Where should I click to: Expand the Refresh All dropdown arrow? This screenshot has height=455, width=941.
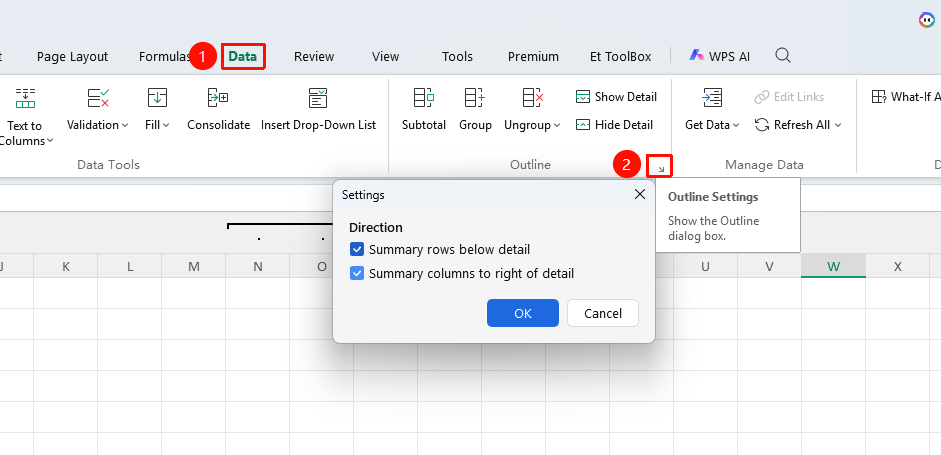tap(838, 125)
